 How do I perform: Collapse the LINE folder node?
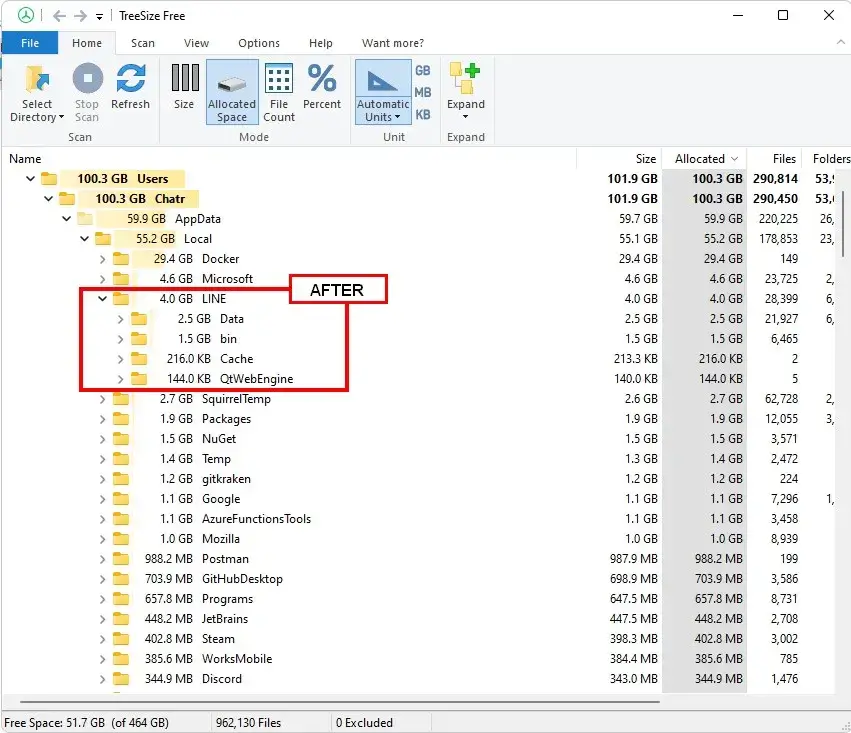click(102, 298)
